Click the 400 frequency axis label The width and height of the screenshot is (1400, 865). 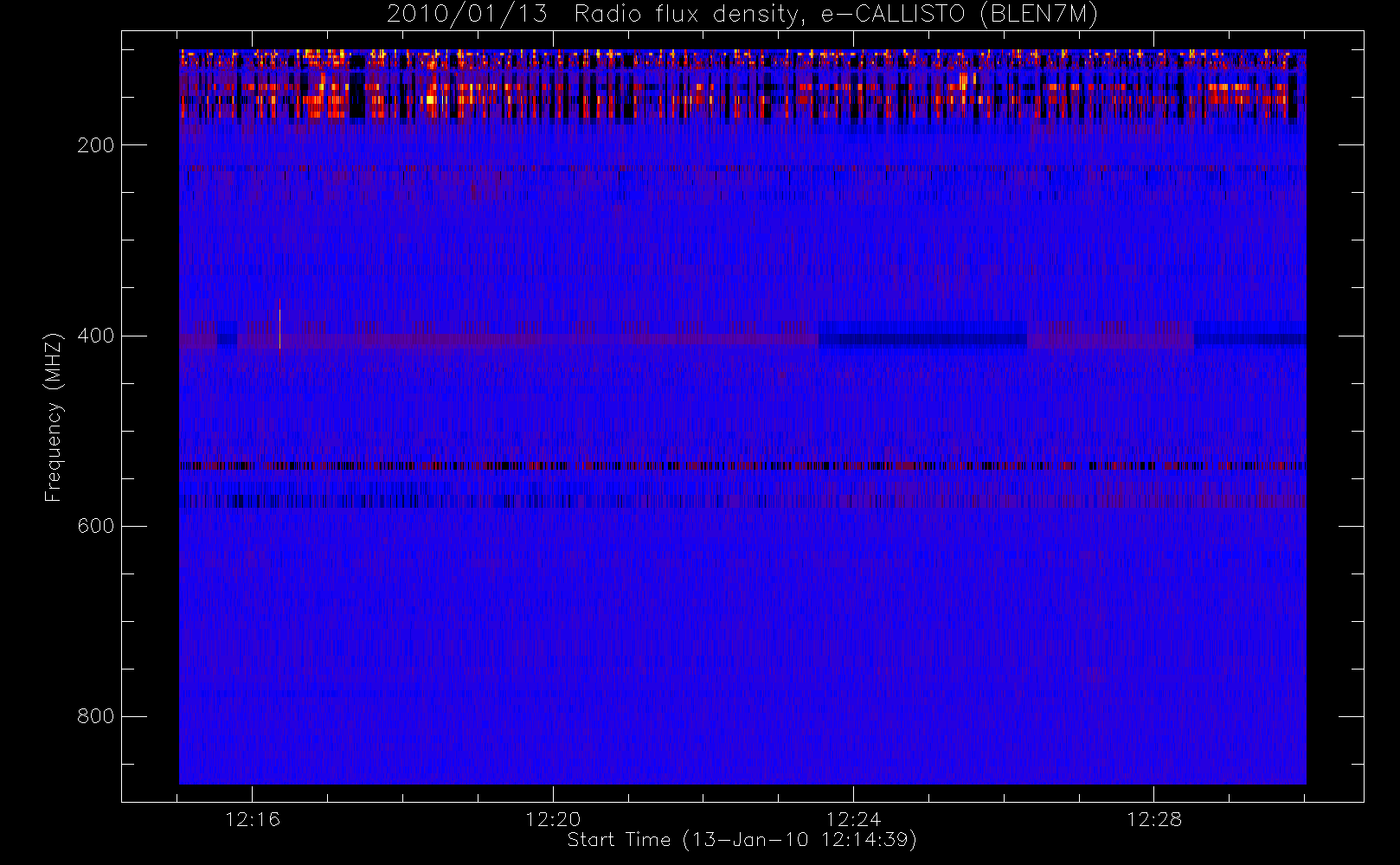tap(95, 336)
